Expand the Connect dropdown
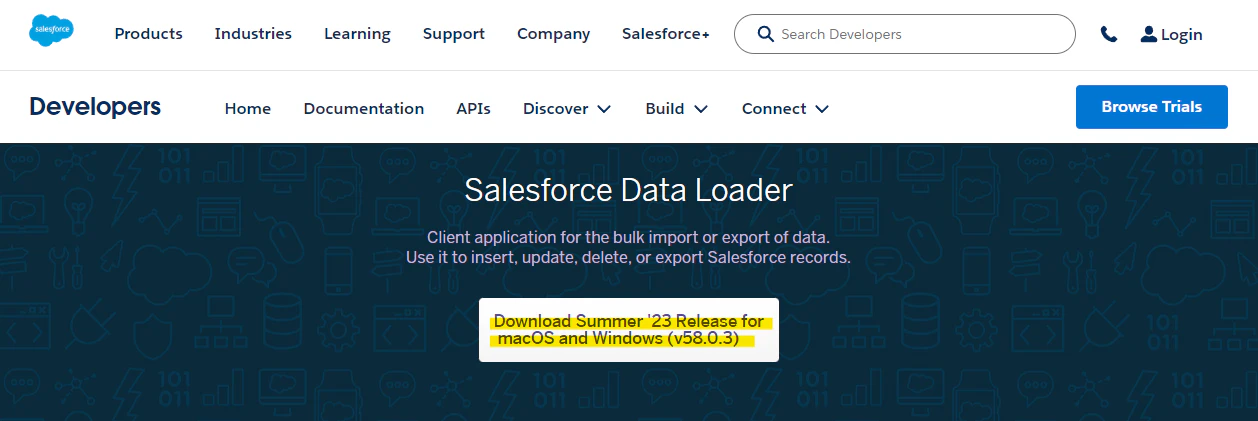 tap(786, 108)
